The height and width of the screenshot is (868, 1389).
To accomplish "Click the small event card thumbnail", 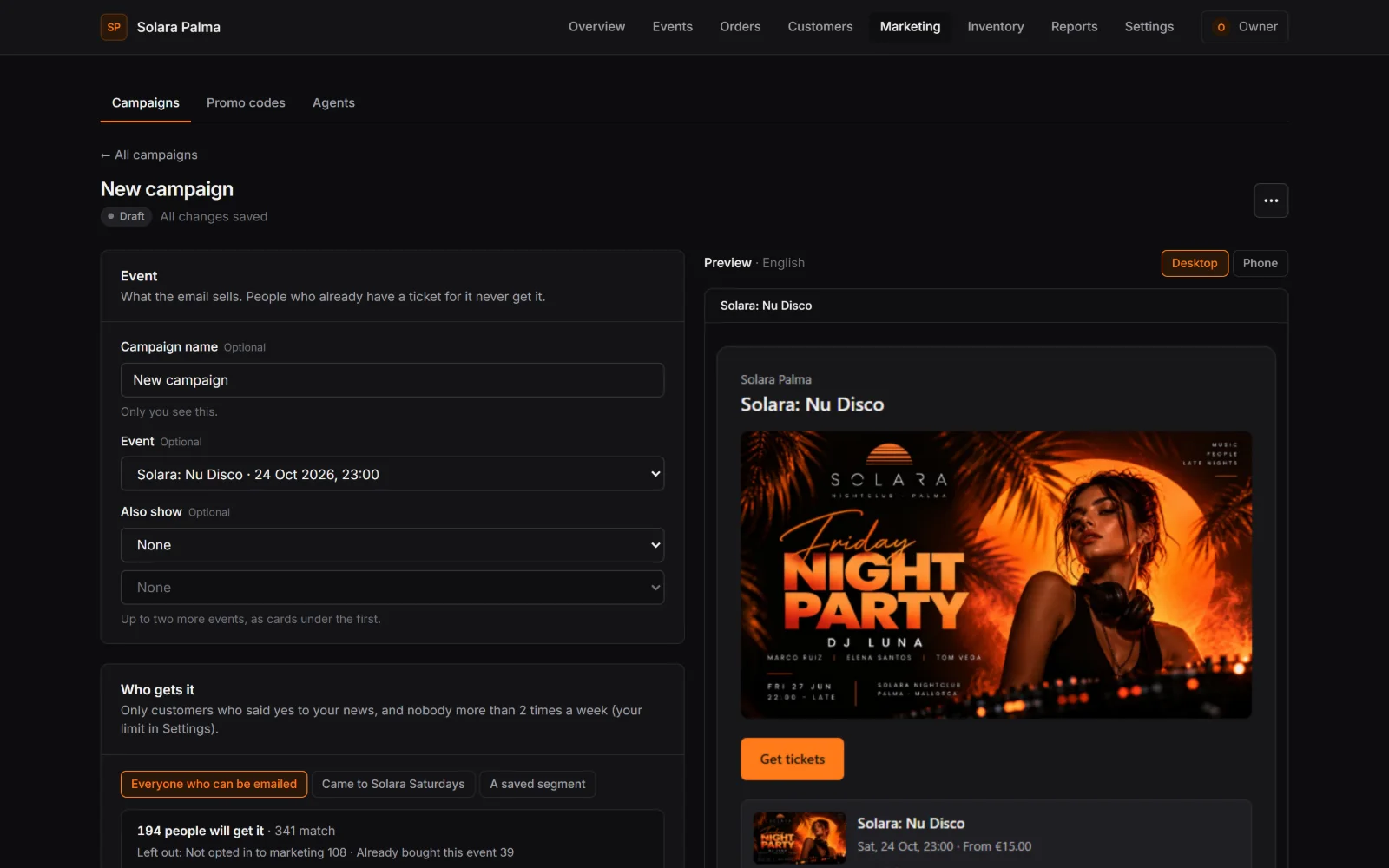I will point(800,838).
